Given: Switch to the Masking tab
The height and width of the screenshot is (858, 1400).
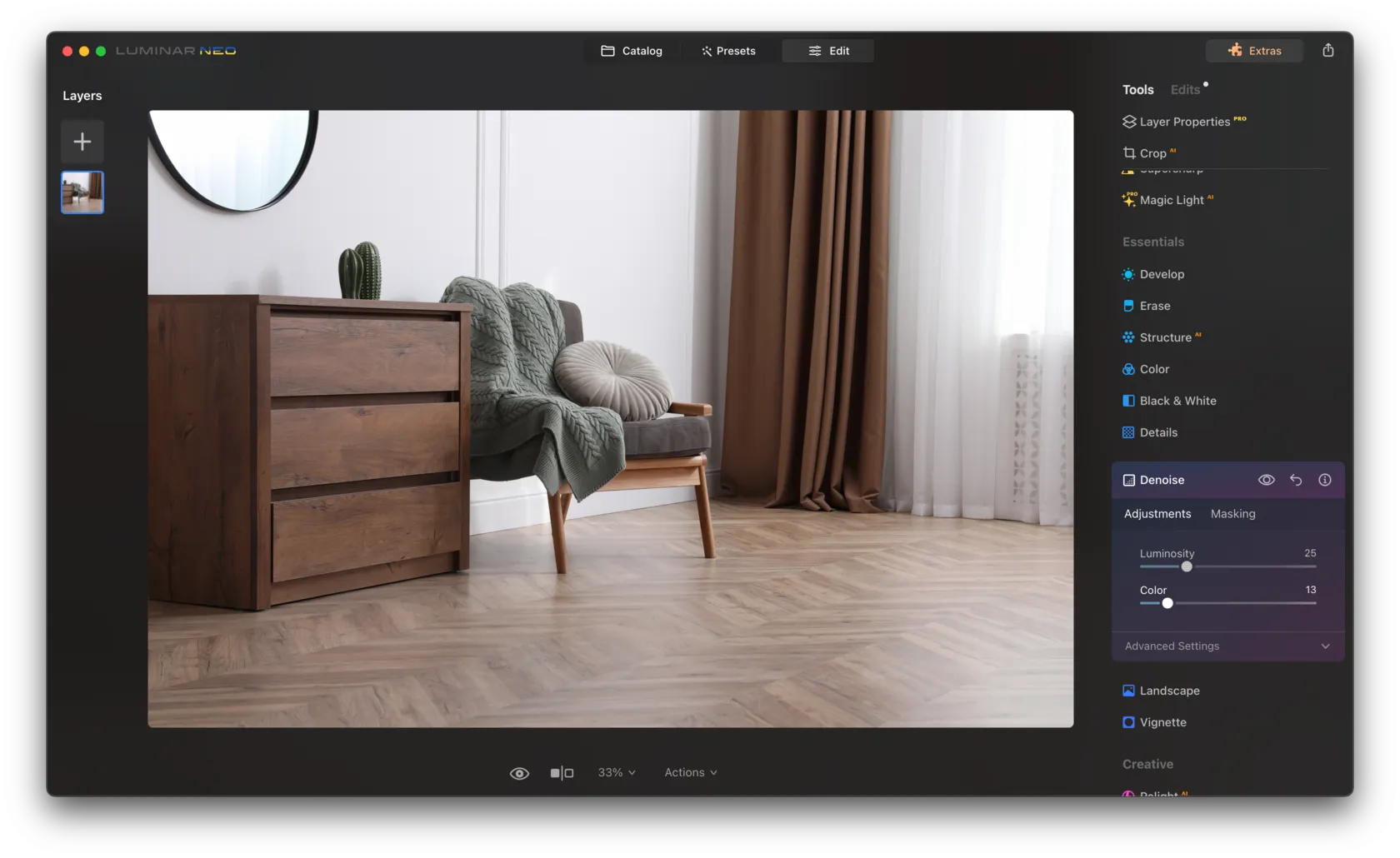Looking at the screenshot, I should (1232, 514).
